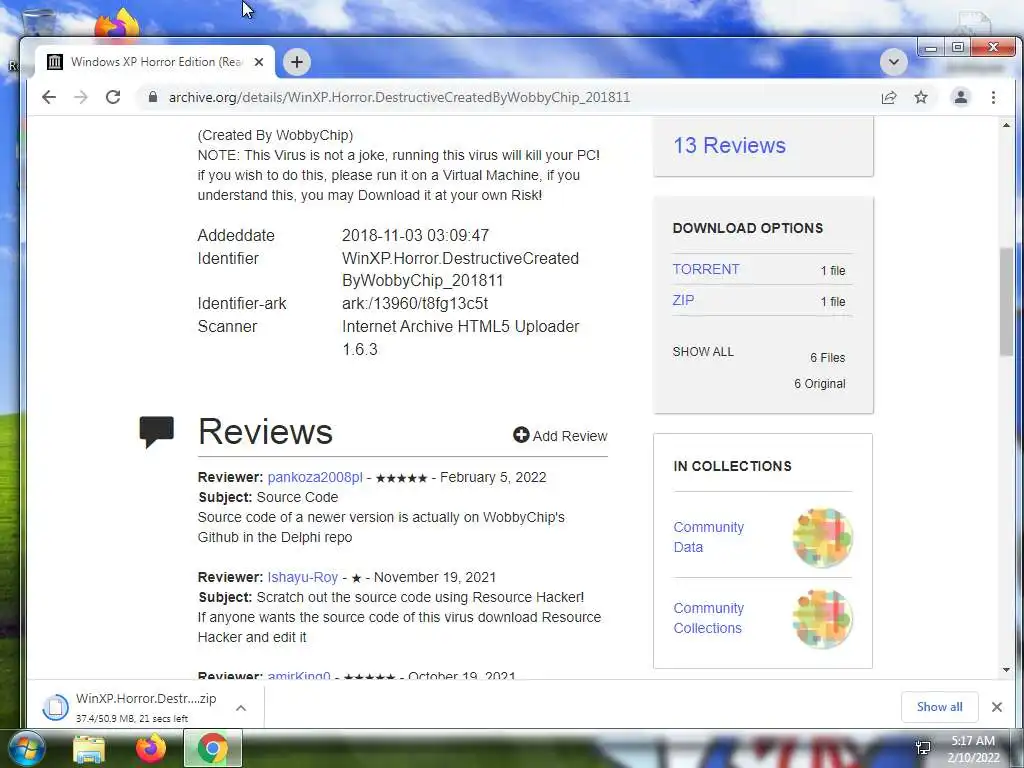Click the Subject: Source Code line

click(x=268, y=498)
